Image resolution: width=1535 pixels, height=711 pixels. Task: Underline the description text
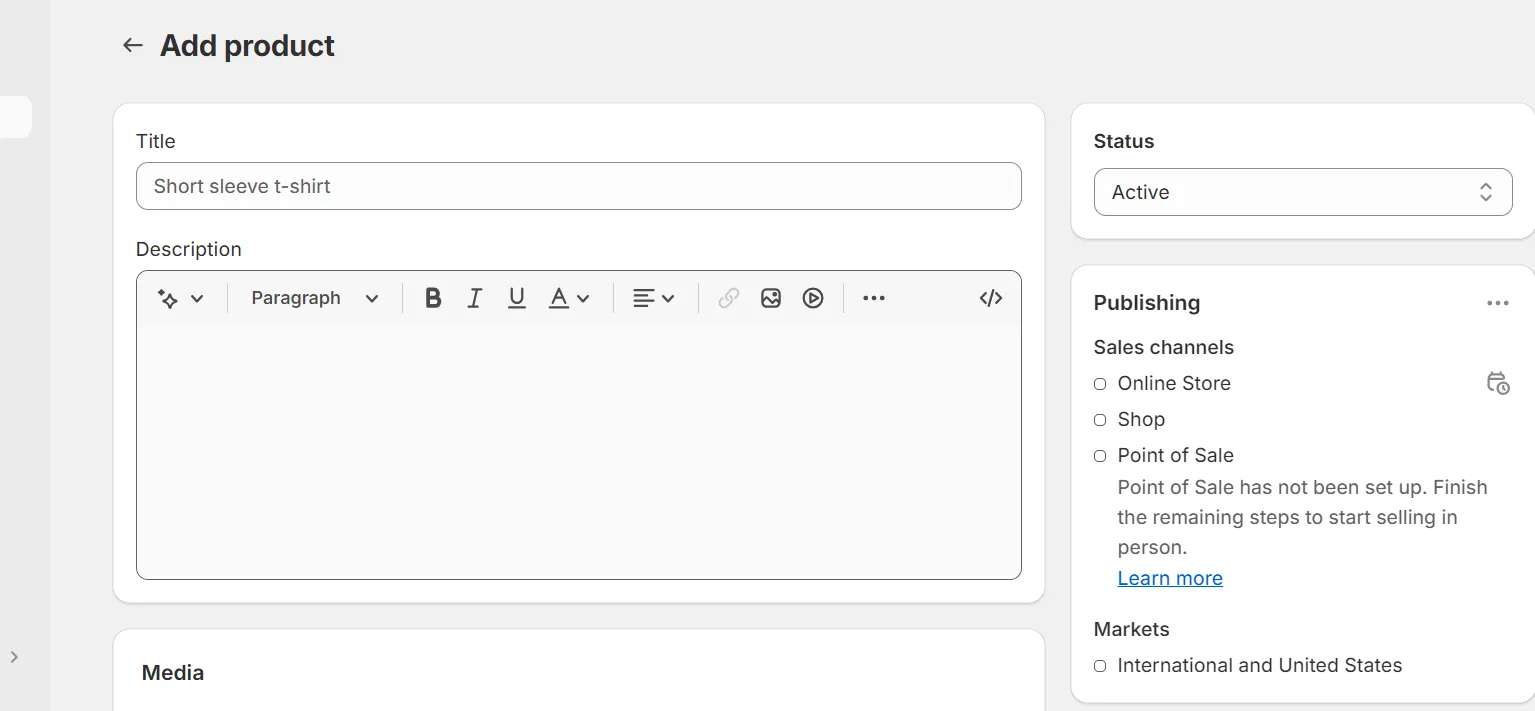517,298
